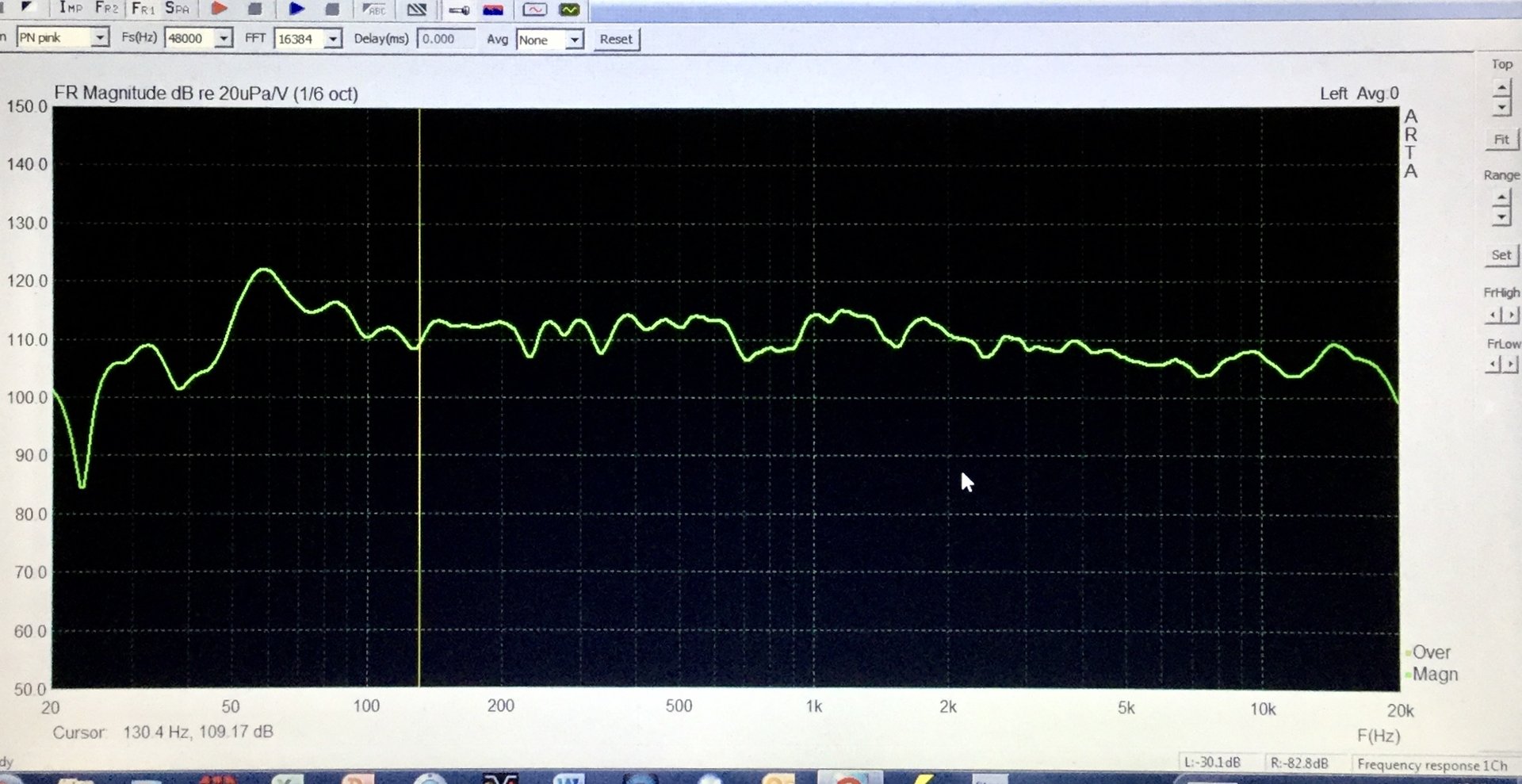The height and width of the screenshot is (784, 1522).
Task: Click the R:-82.8dB status bar level
Action: point(1299,763)
